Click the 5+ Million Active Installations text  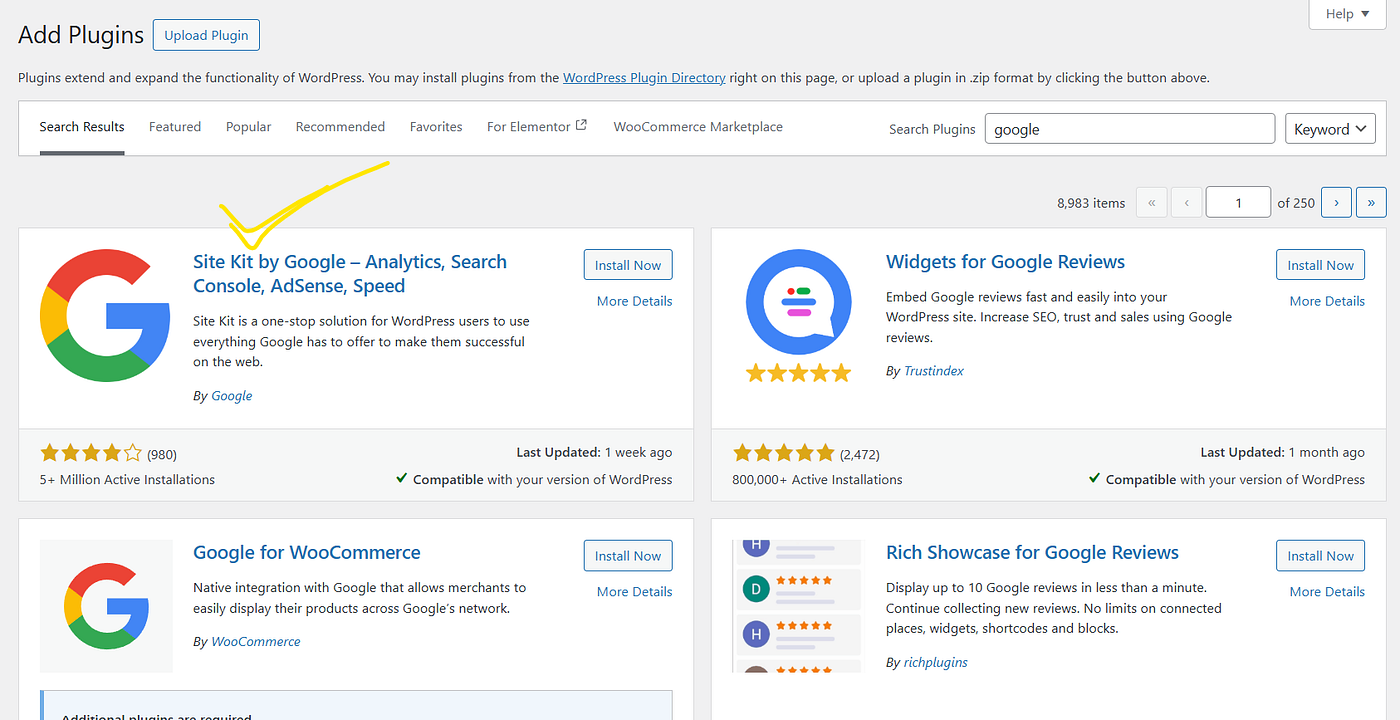[127, 480]
